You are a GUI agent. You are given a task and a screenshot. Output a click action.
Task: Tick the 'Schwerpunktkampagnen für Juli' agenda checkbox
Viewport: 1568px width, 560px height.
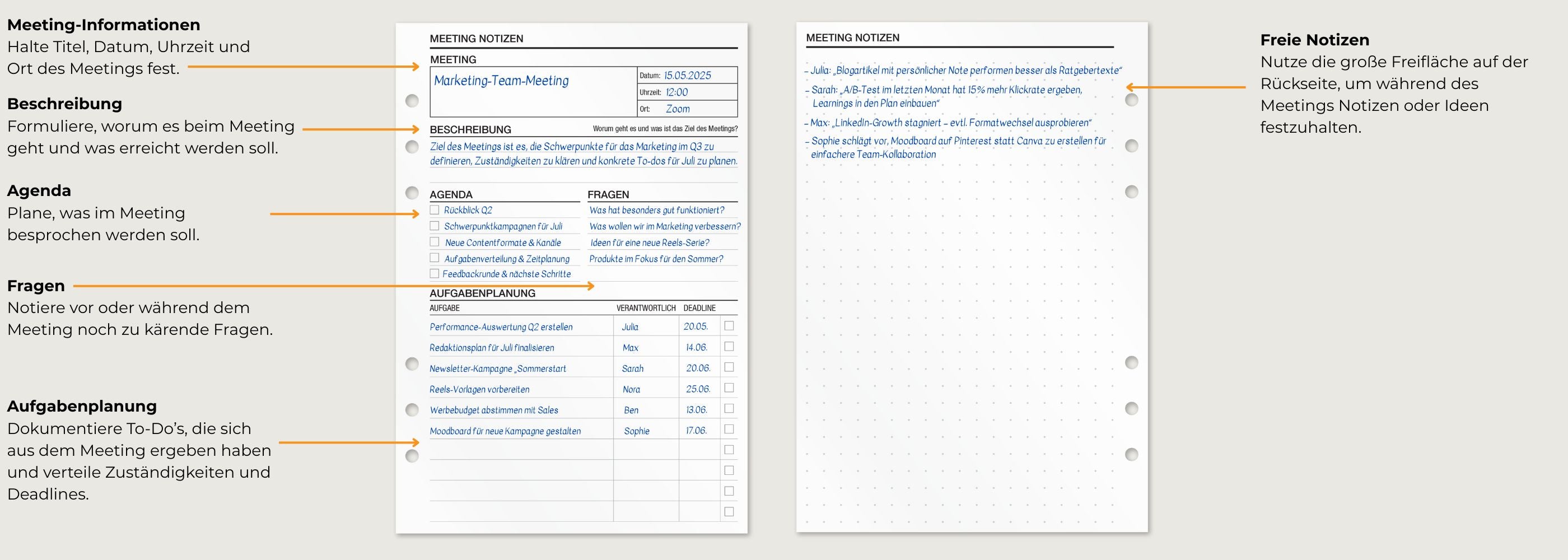(x=435, y=226)
